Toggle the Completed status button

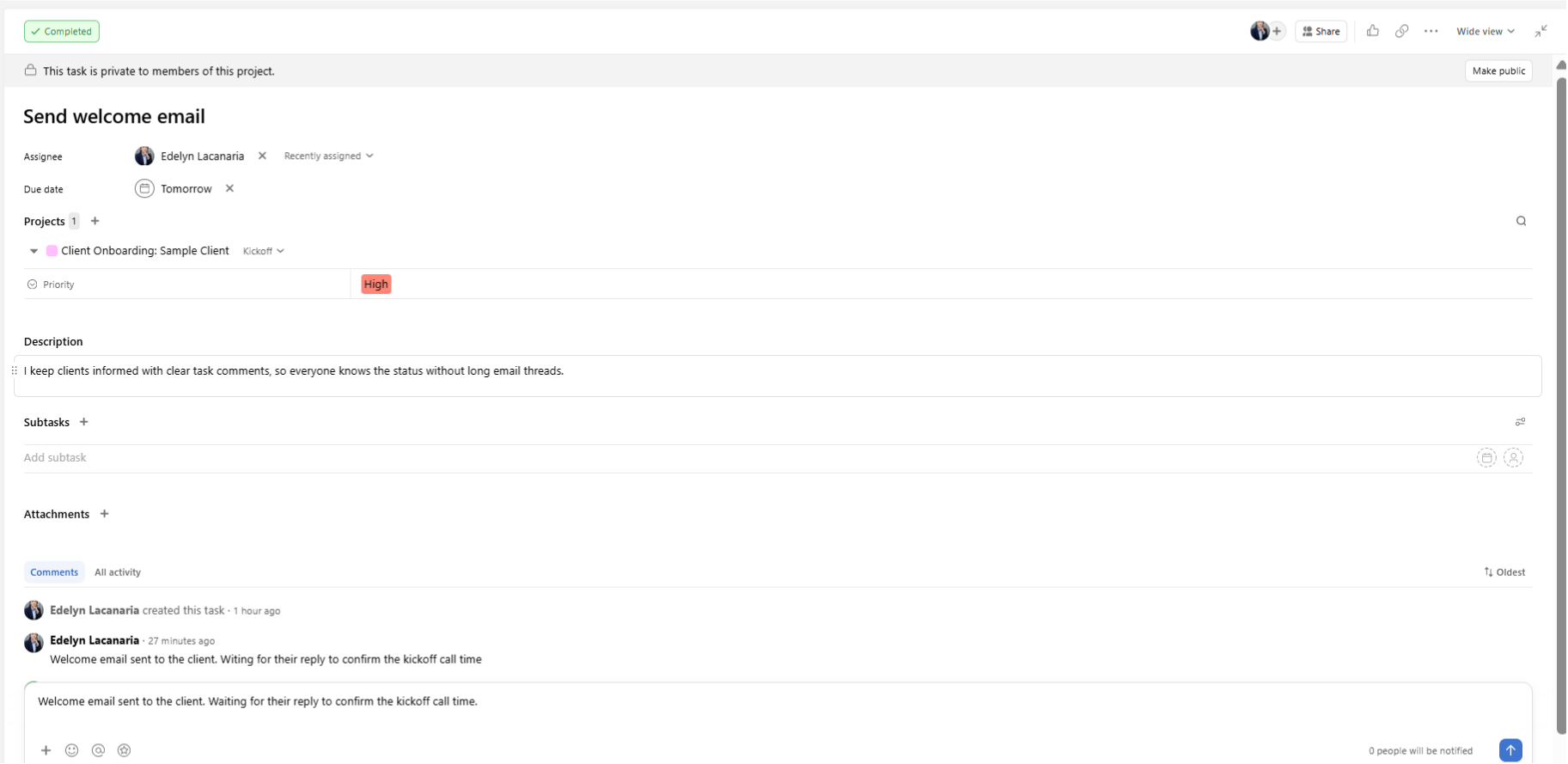coord(62,31)
